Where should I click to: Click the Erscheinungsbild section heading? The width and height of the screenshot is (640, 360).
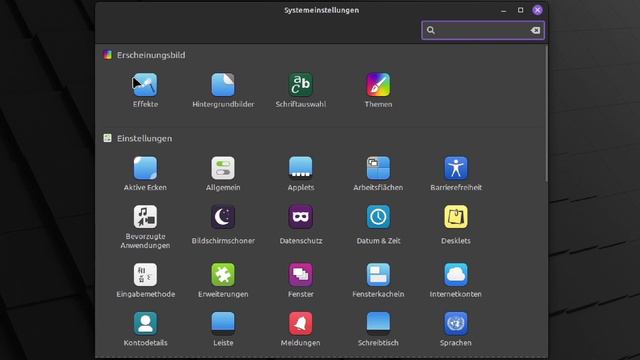coord(151,55)
